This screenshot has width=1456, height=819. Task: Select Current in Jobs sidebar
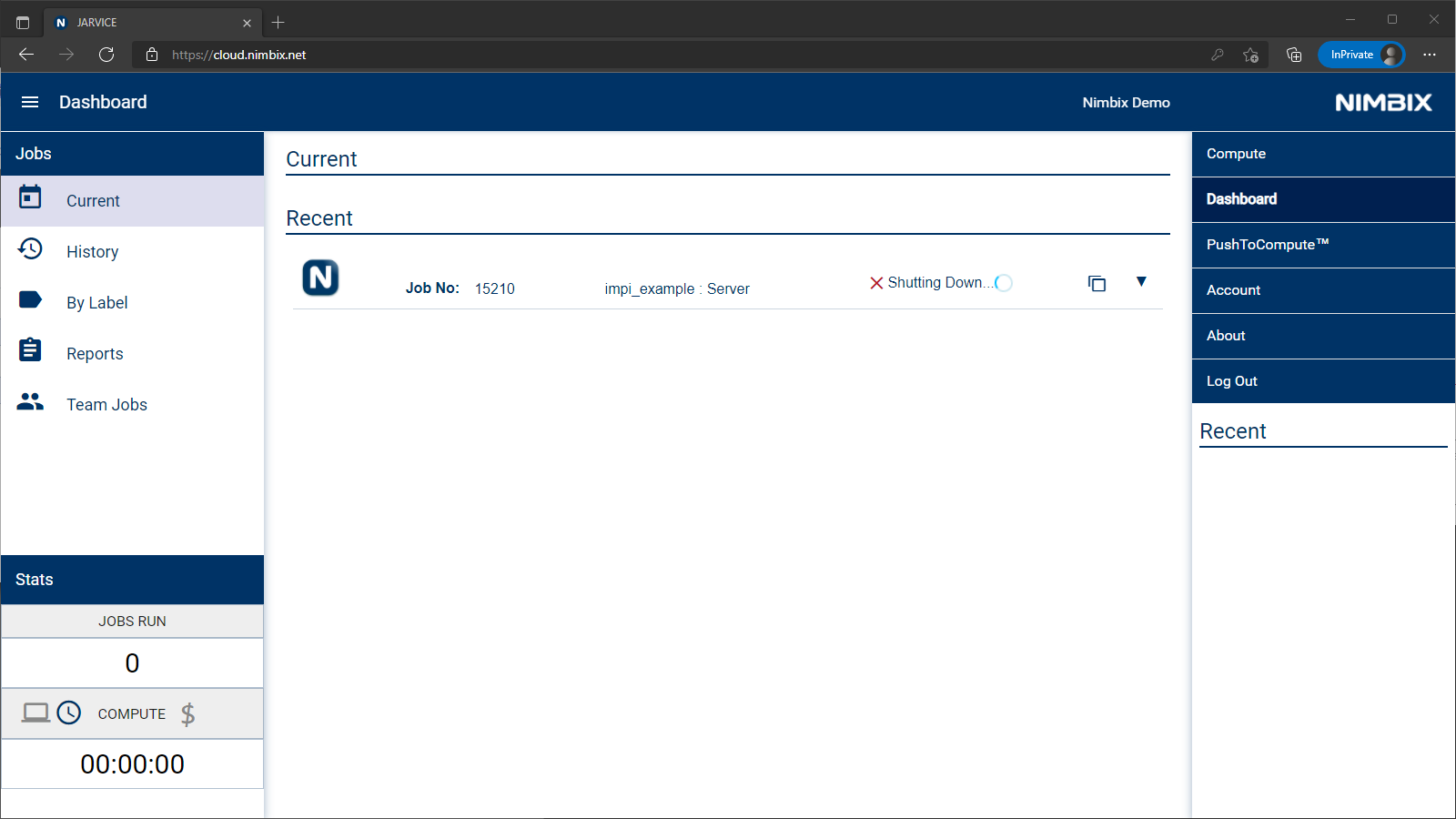point(133,201)
